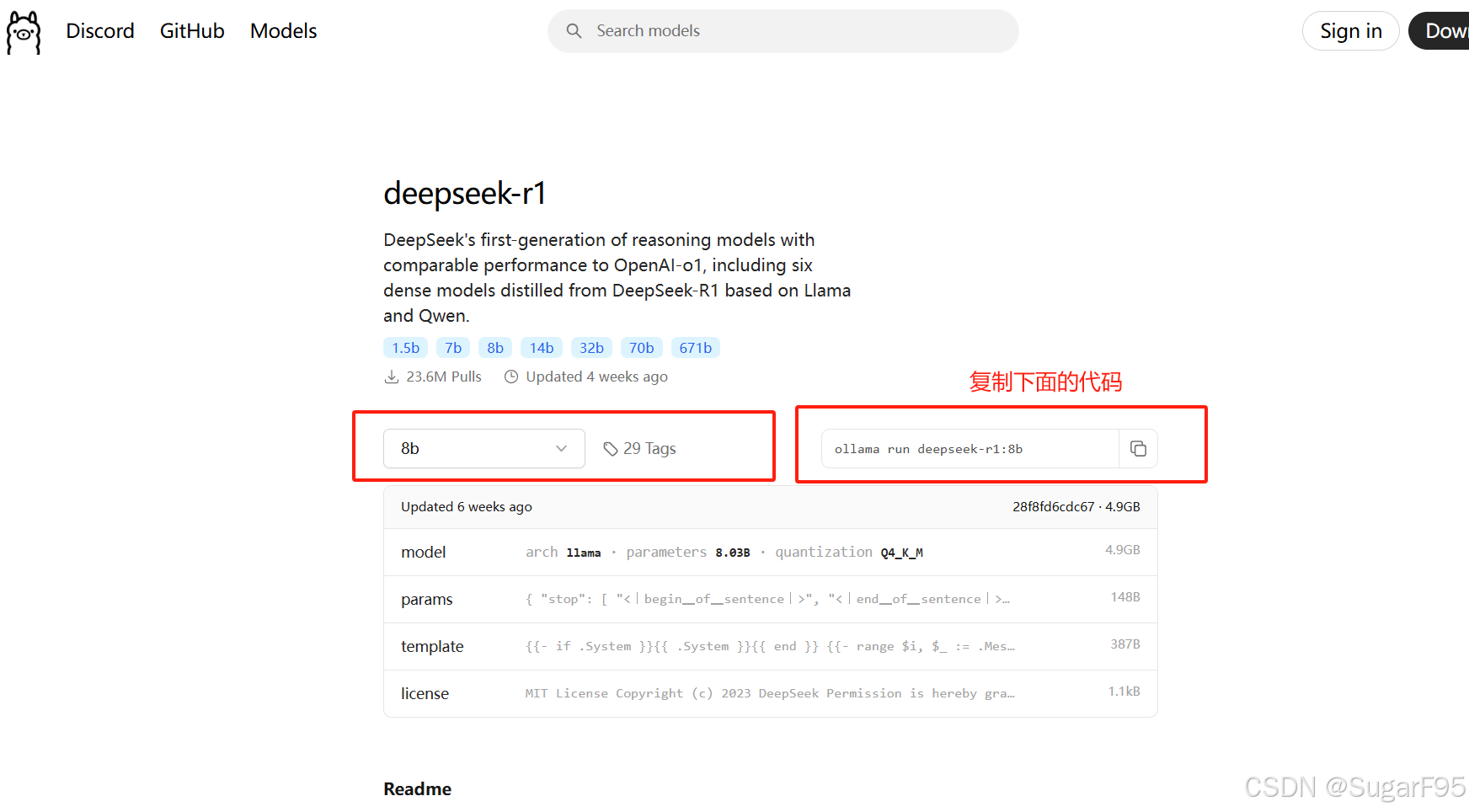Click the Updated 6 weeks ago text
The image size is (1469, 812).
click(x=467, y=507)
